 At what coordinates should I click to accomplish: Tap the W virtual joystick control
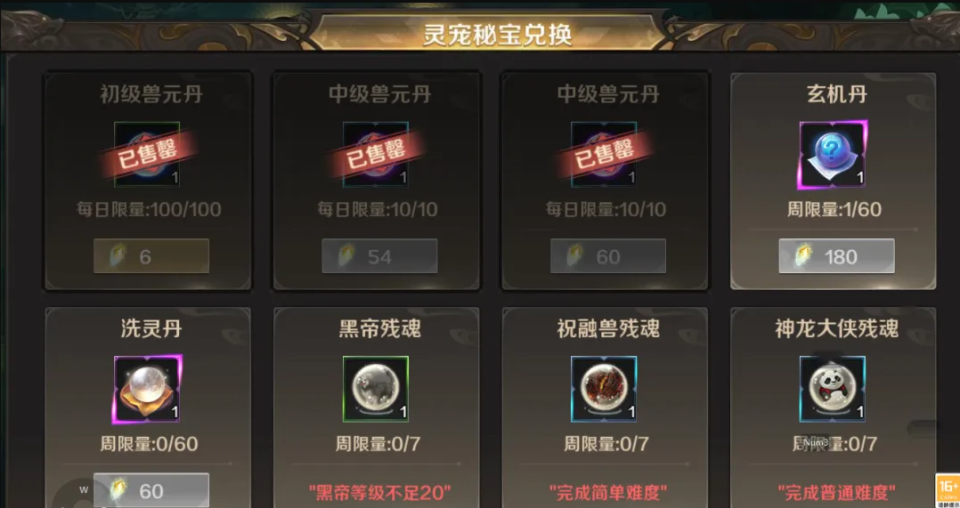(84, 490)
